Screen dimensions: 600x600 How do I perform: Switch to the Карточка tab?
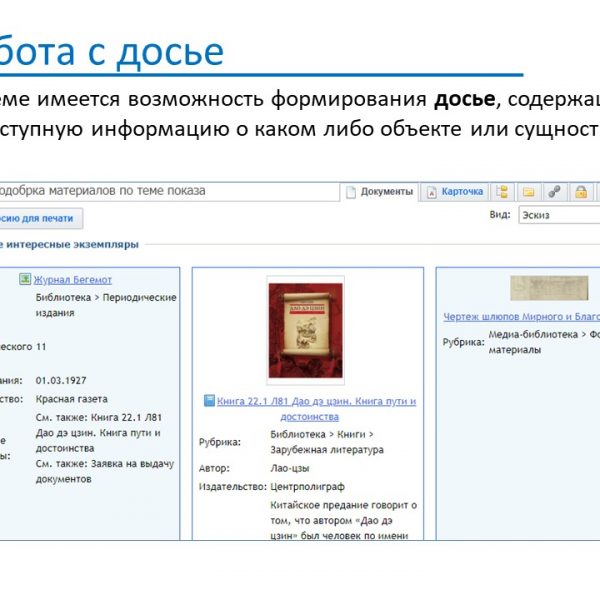pos(454,192)
